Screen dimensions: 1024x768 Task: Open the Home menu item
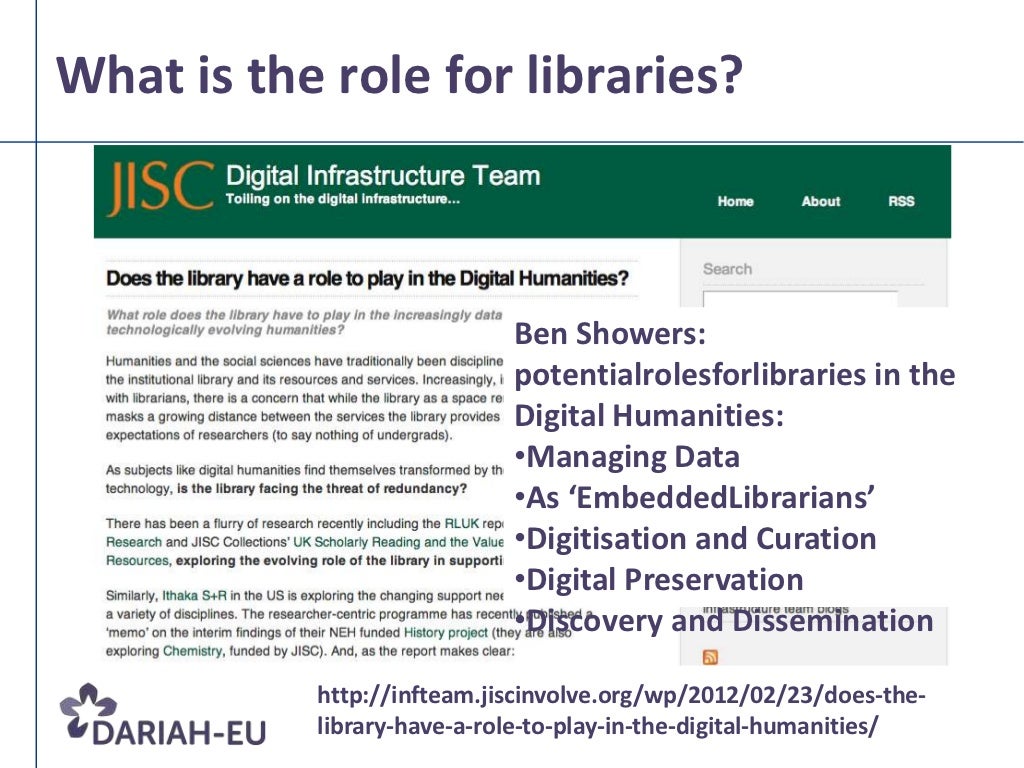pyautogui.click(x=735, y=201)
